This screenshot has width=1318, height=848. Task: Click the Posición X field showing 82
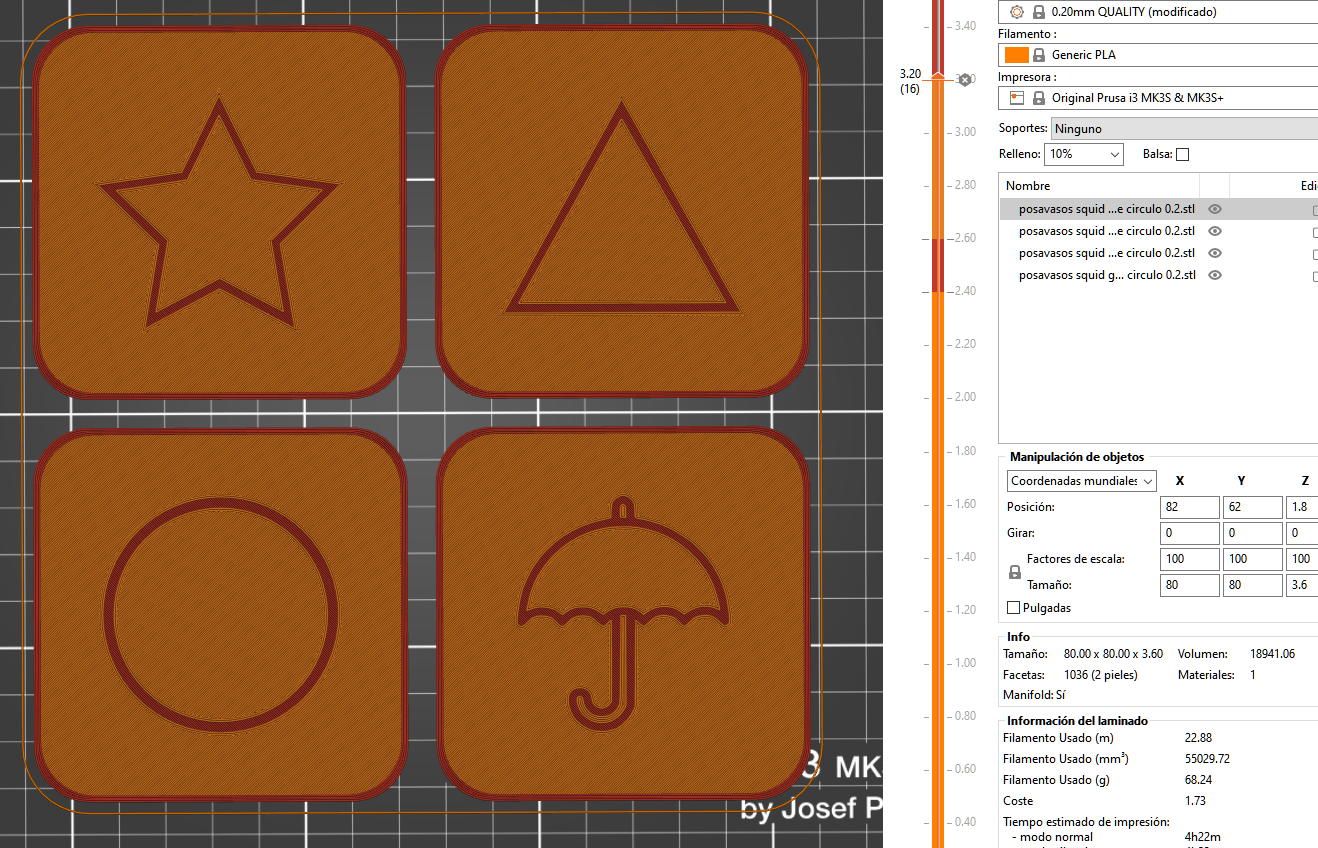pos(1189,507)
